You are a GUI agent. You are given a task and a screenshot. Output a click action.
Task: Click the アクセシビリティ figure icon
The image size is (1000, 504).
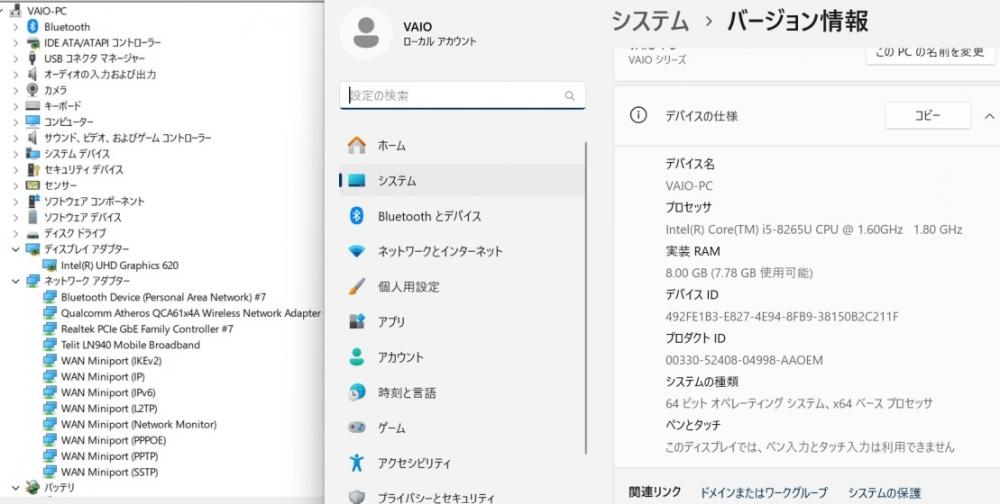[357, 463]
